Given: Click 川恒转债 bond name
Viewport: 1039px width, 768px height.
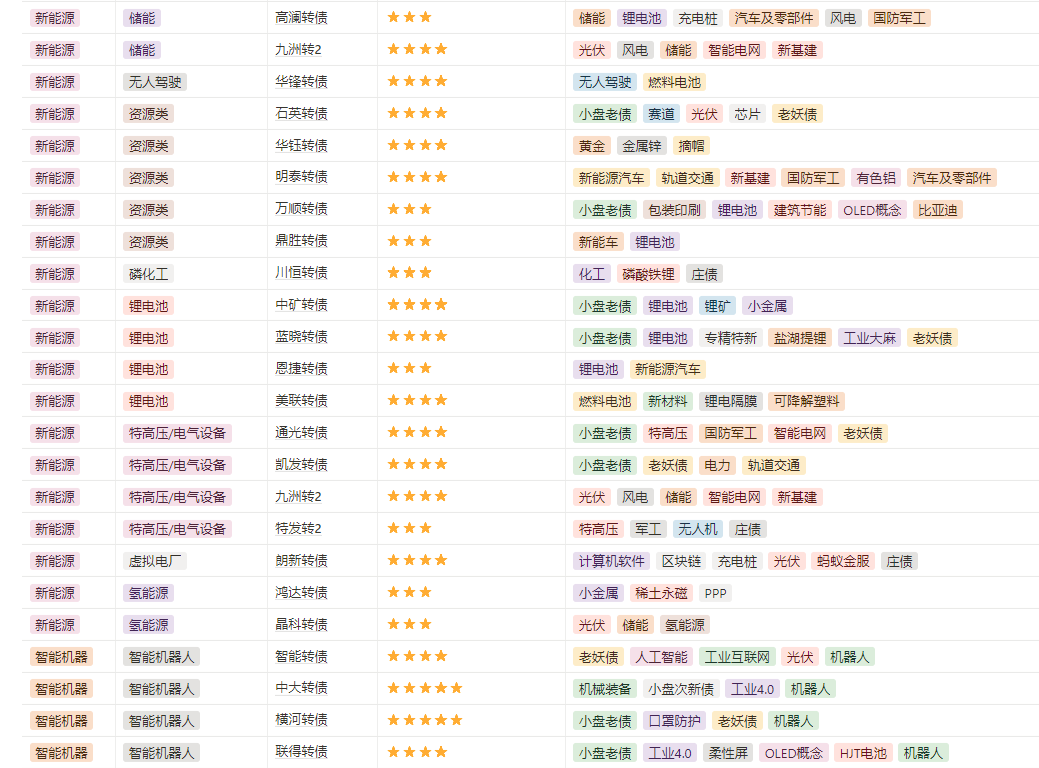Looking at the screenshot, I should point(301,272).
